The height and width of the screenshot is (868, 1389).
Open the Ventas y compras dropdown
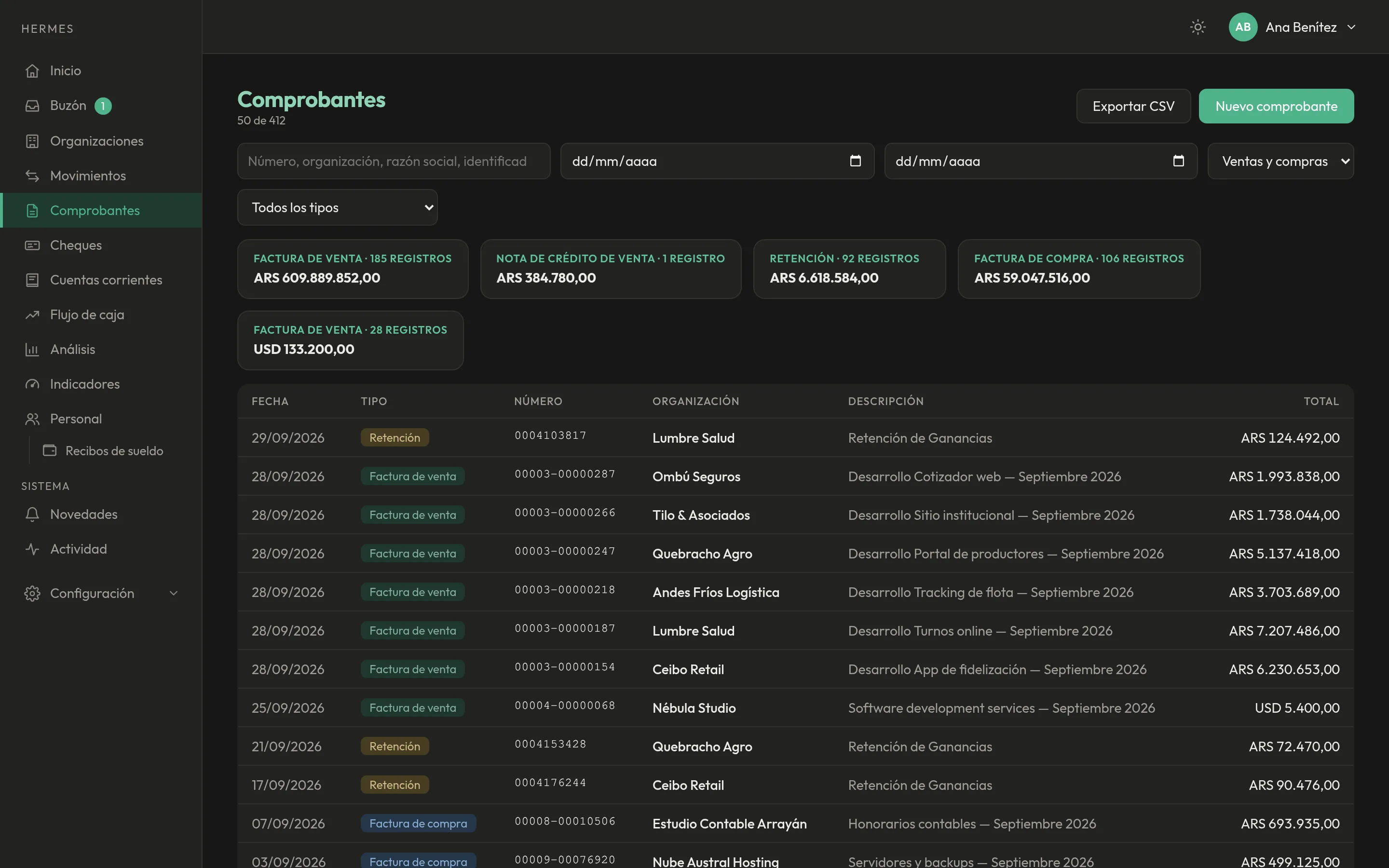(1280, 162)
